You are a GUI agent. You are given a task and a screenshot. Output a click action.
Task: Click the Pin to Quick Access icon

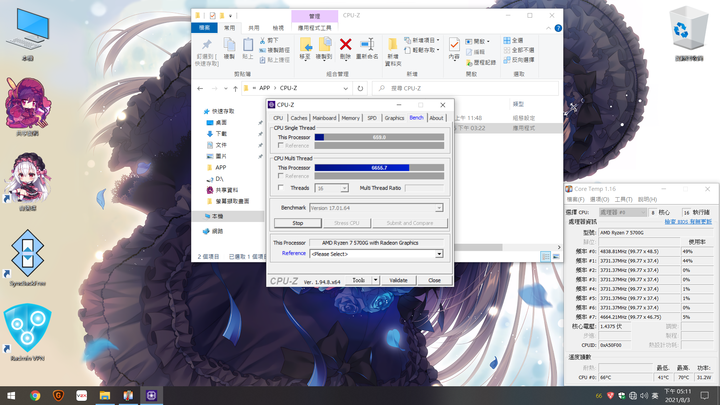pyautogui.click(x=207, y=45)
